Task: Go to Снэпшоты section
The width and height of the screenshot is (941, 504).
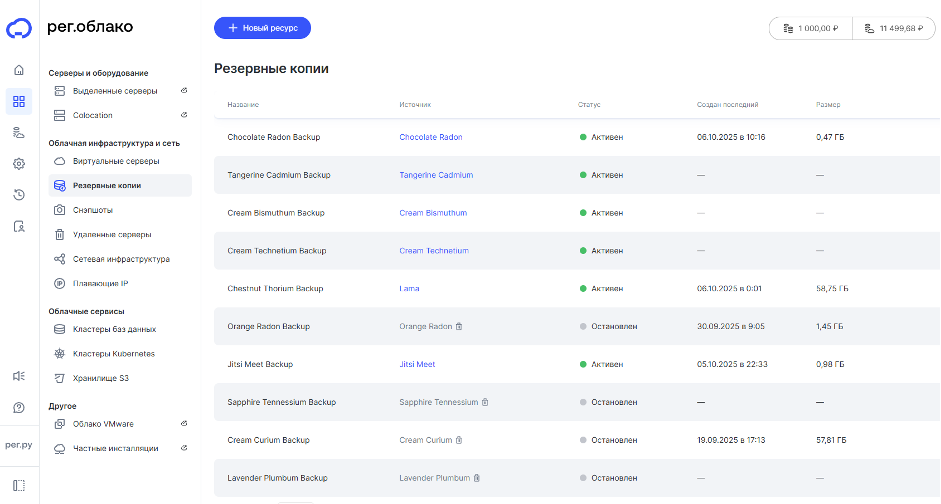Action: tap(93, 210)
